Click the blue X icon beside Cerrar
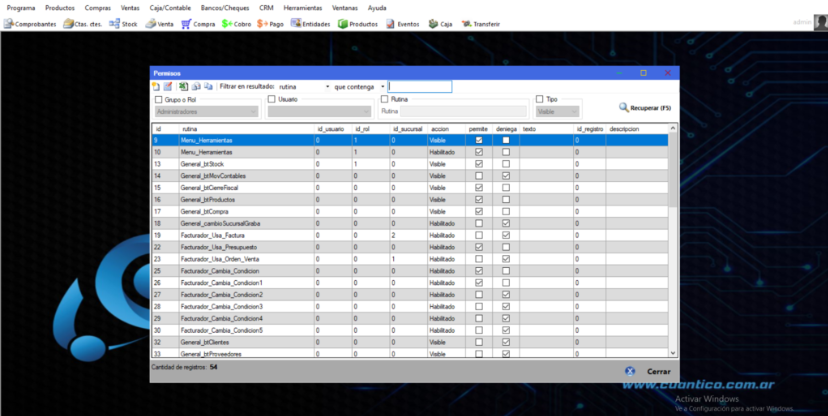The width and height of the screenshot is (828, 416). 630,371
